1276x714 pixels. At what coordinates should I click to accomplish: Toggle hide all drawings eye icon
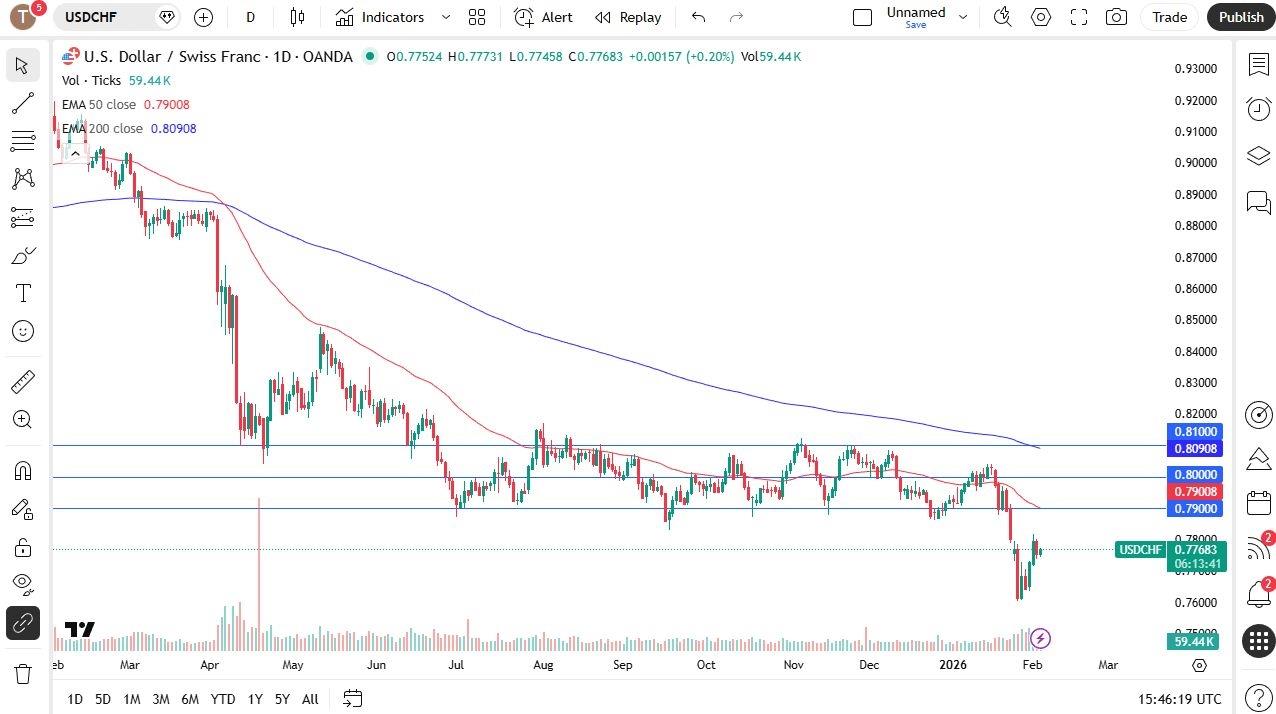22,583
